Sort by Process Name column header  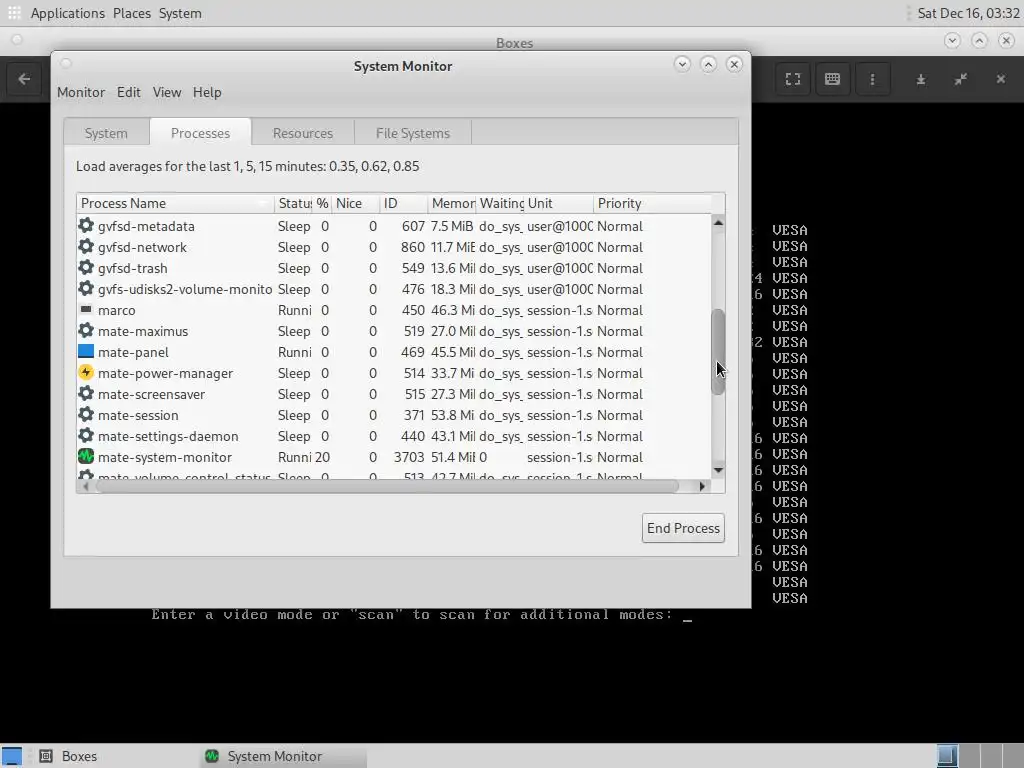point(175,203)
